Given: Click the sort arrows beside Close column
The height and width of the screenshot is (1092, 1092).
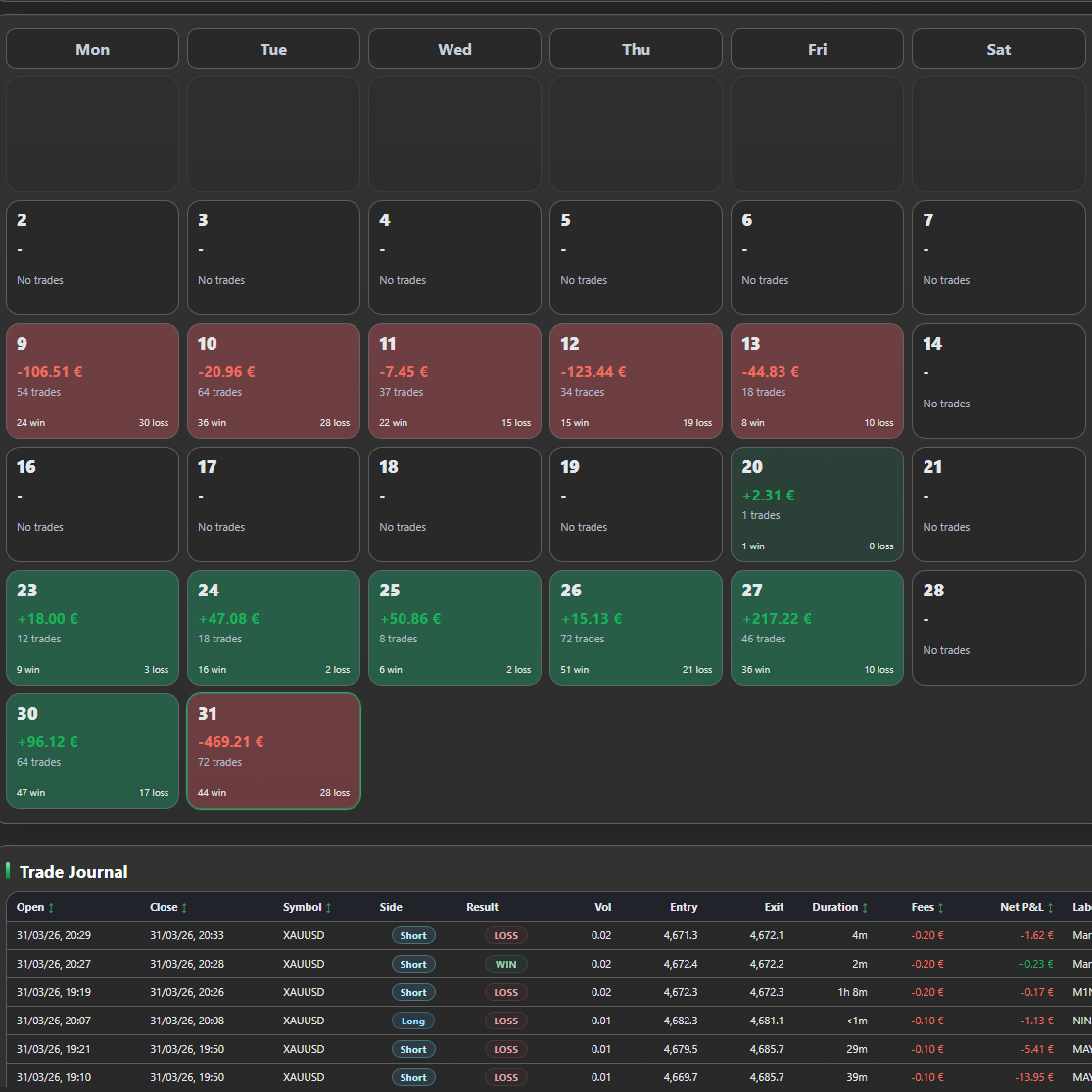Looking at the screenshot, I should [x=184, y=908].
